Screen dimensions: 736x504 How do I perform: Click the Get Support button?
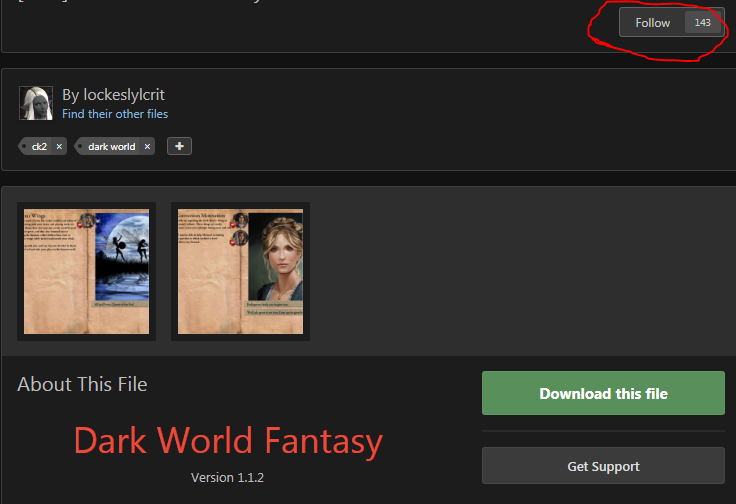603,466
